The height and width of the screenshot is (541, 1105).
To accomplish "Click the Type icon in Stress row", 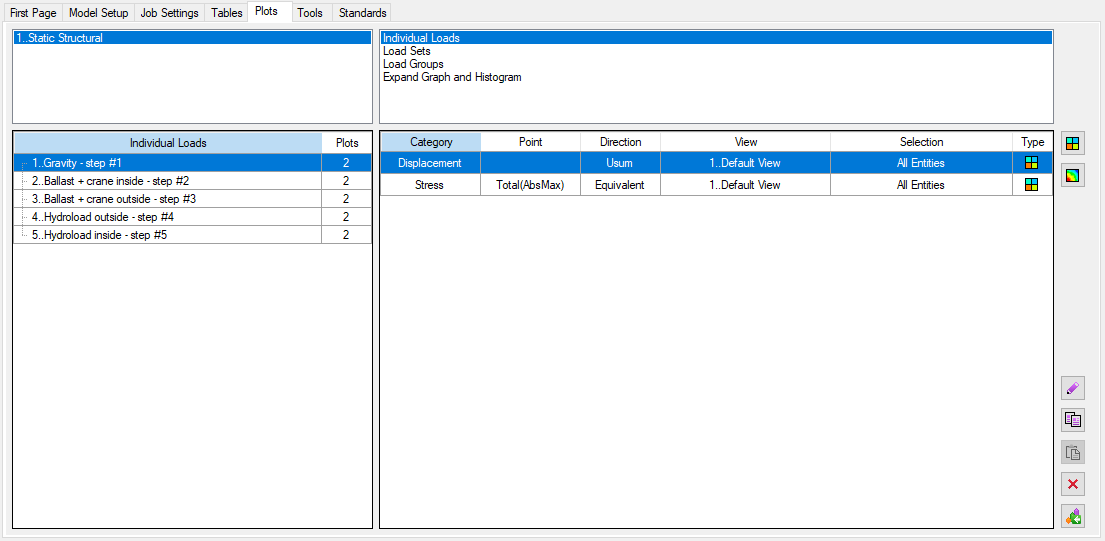I will coord(1031,185).
